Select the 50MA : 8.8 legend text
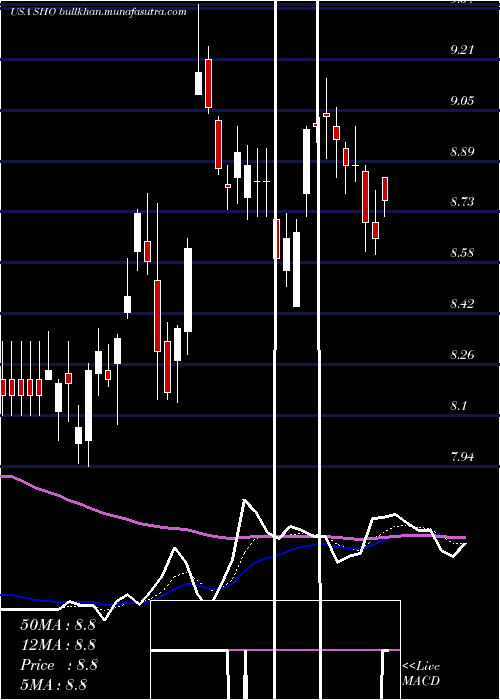The height and width of the screenshot is (700, 500). pos(58,625)
